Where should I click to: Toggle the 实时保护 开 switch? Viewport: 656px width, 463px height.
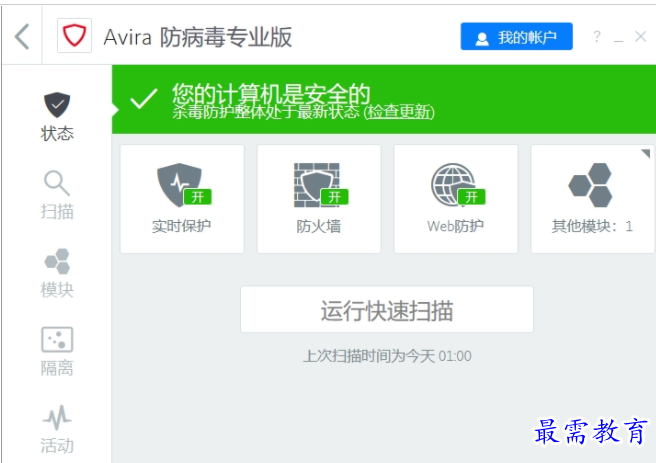pyautogui.click(x=198, y=197)
